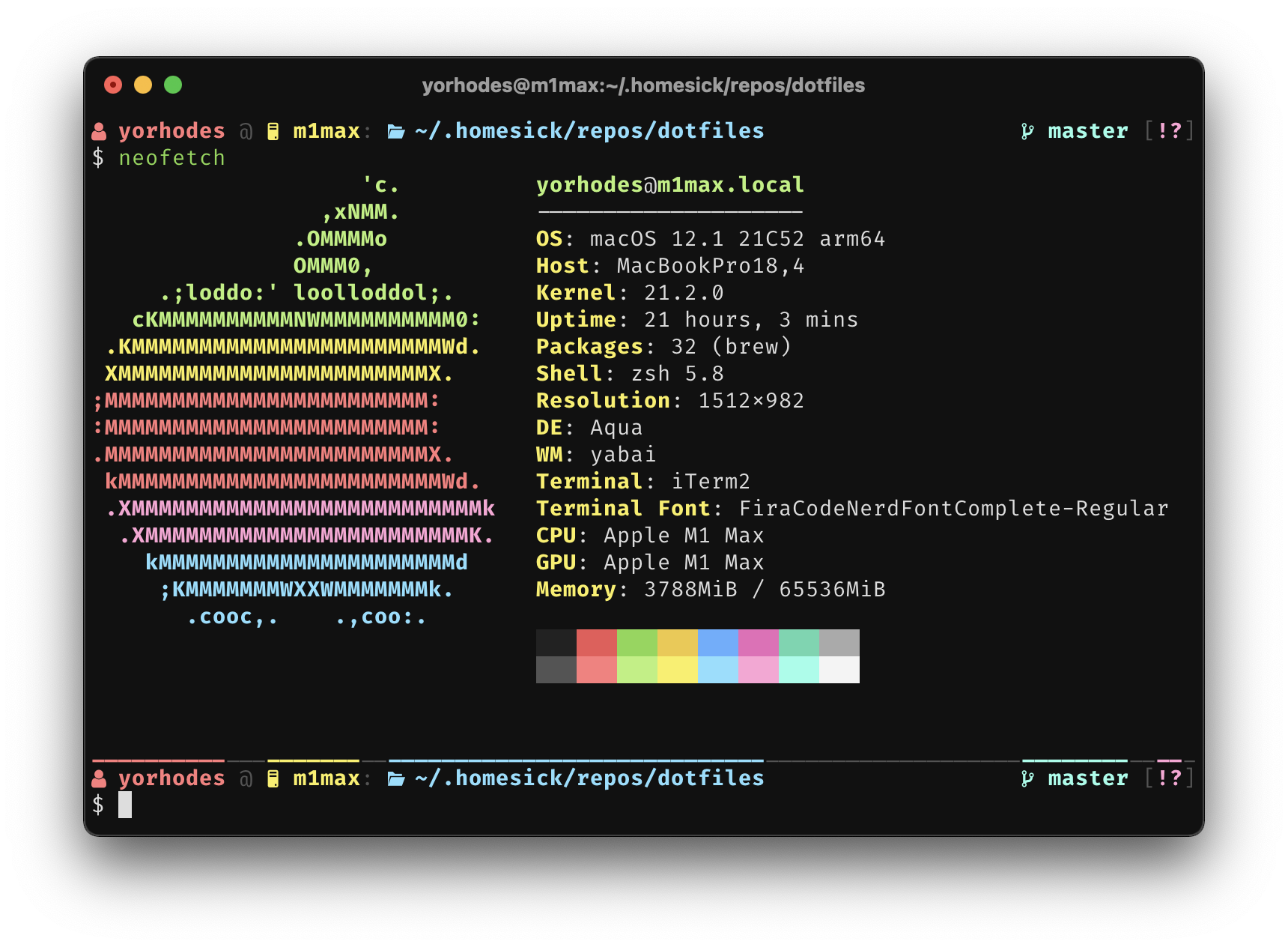This screenshot has width=1288, height=947.
Task: Click the Shell value zsh 5.8
Action: point(677,374)
